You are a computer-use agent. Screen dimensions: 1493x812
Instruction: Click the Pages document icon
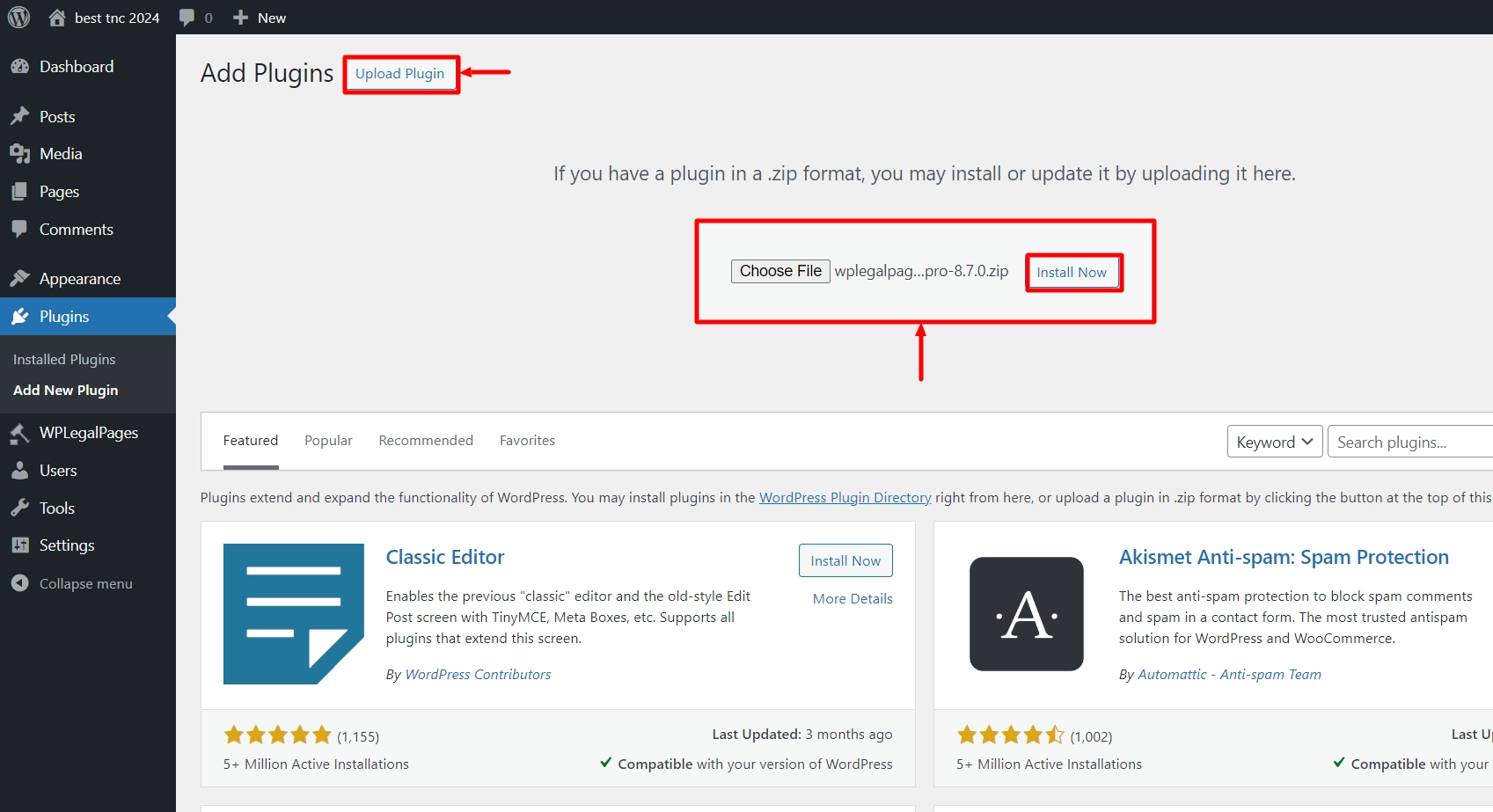point(20,191)
